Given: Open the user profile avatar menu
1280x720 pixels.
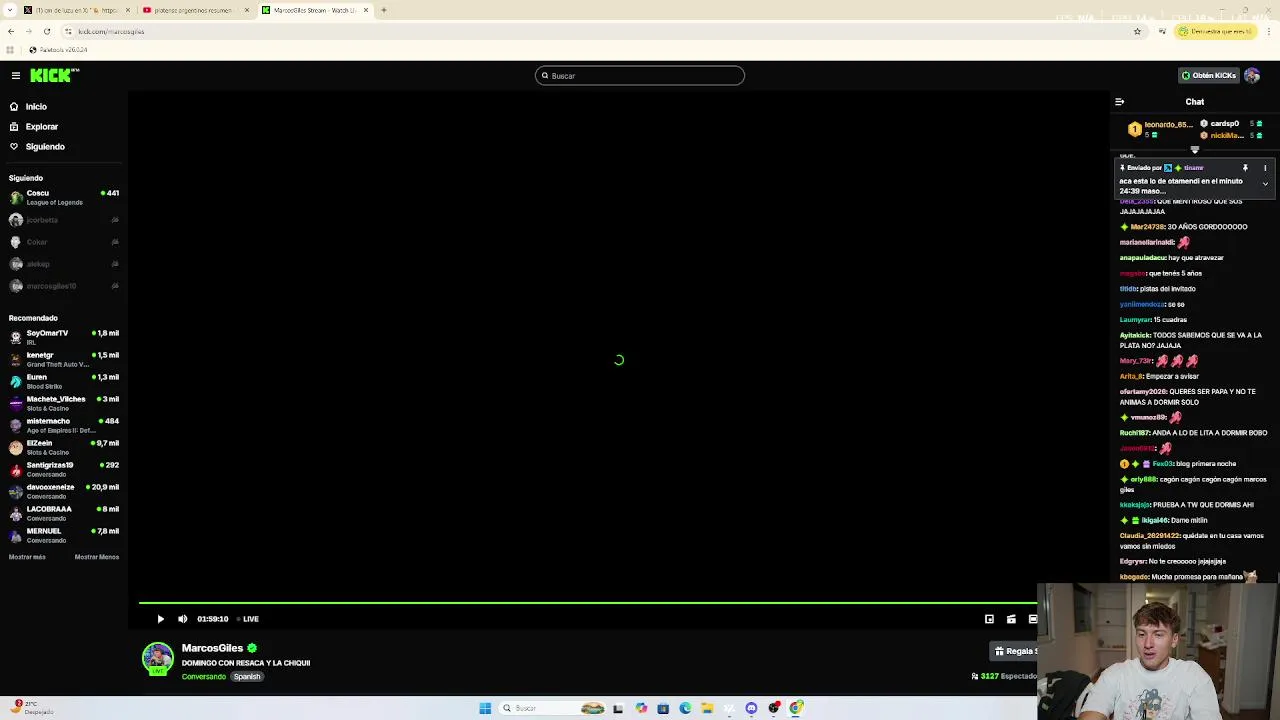Looking at the screenshot, I should [x=1252, y=75].
